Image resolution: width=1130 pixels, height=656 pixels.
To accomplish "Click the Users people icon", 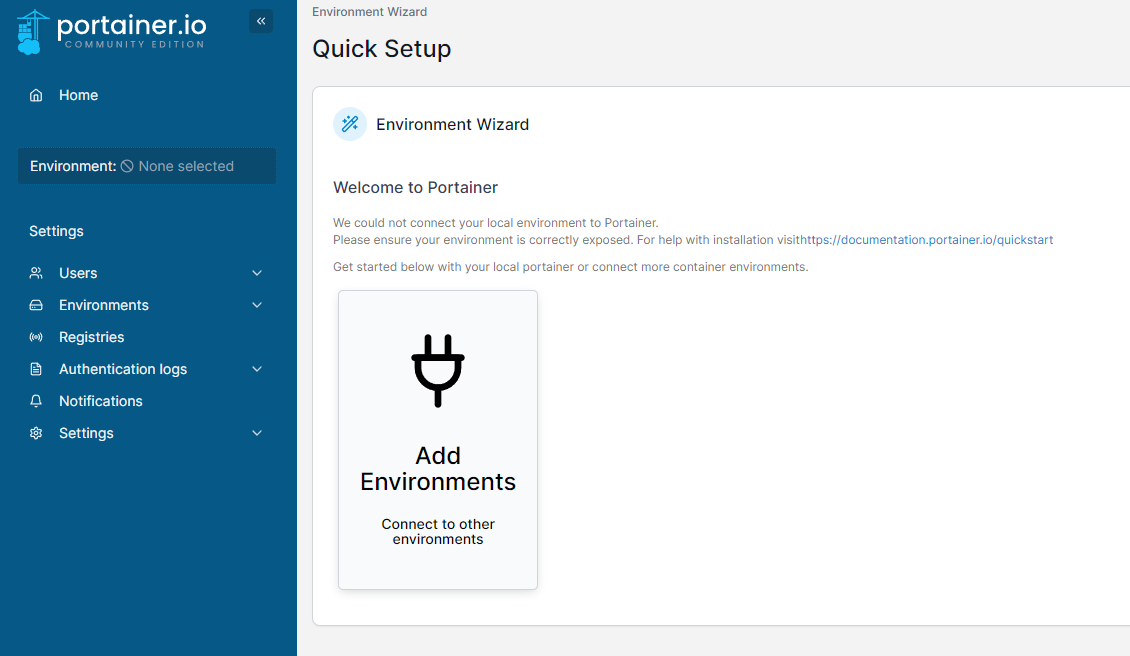I will tap(36, 273).
